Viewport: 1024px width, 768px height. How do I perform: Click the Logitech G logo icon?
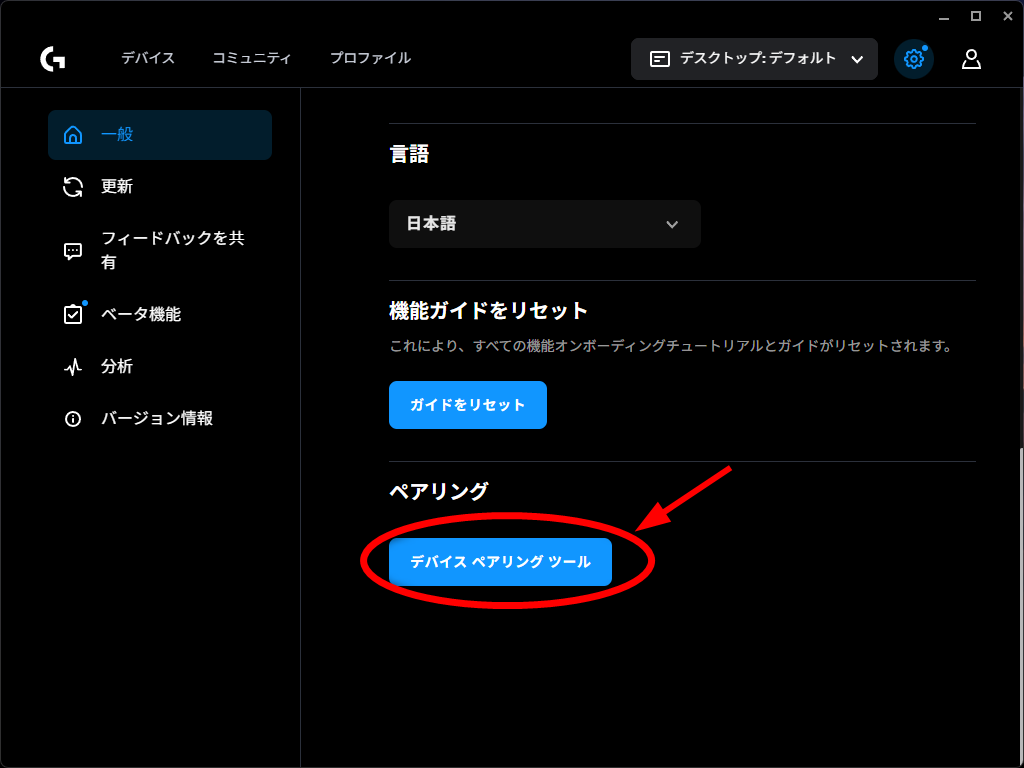point(53,59)
